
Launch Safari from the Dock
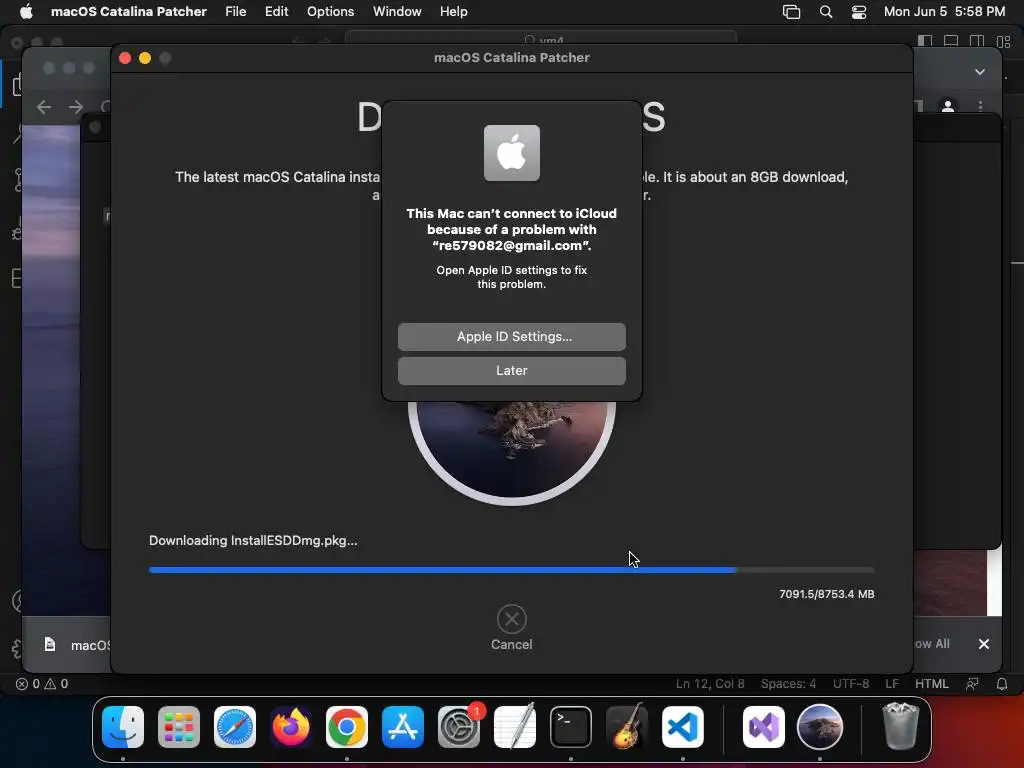click(x=235, y=727)
